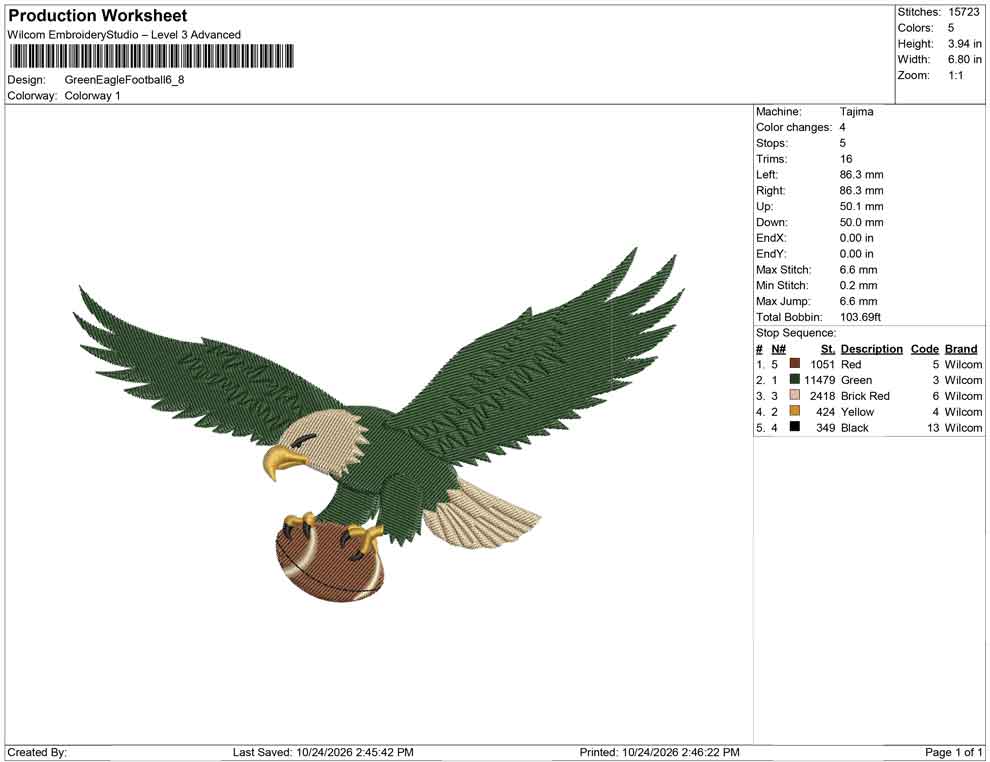This screenshot has height=762, width=990.
Task: Click the Black stitch count "349"
Action: click(826, 427)
